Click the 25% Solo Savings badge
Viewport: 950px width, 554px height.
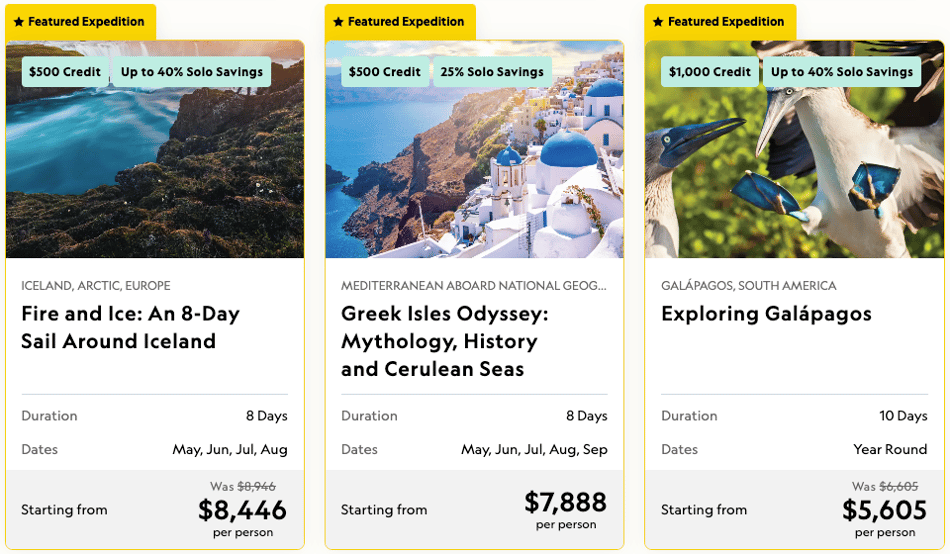492,72
